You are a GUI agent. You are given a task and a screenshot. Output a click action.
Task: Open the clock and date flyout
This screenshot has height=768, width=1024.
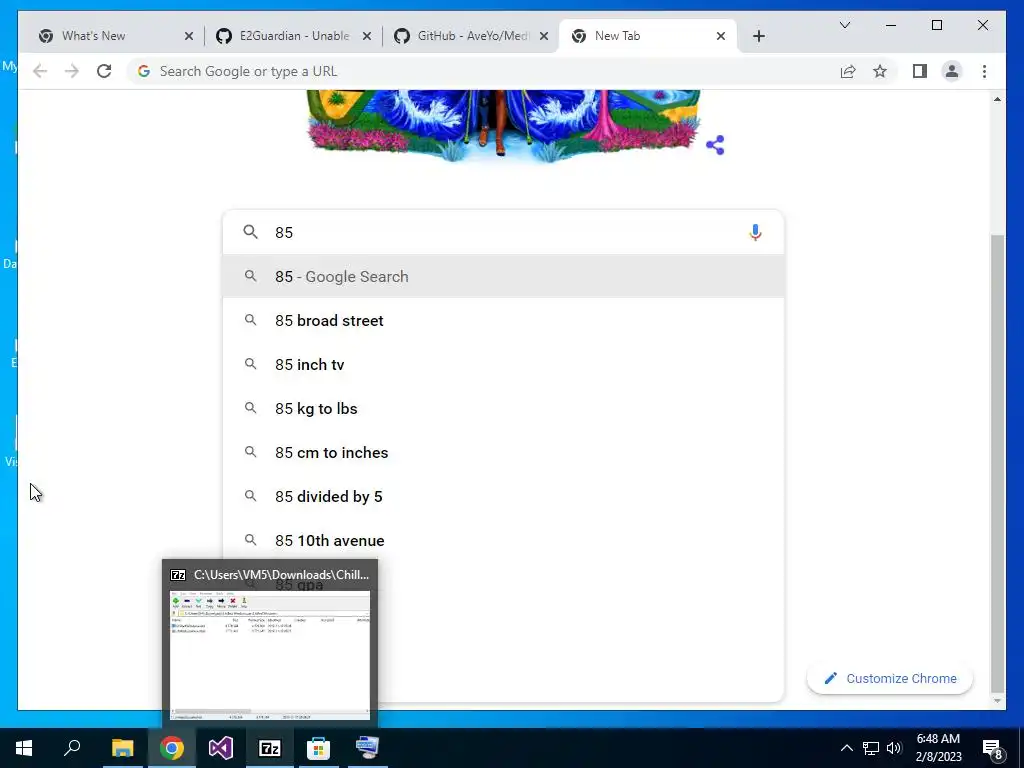pyautogui.click(x=938, y=748)
